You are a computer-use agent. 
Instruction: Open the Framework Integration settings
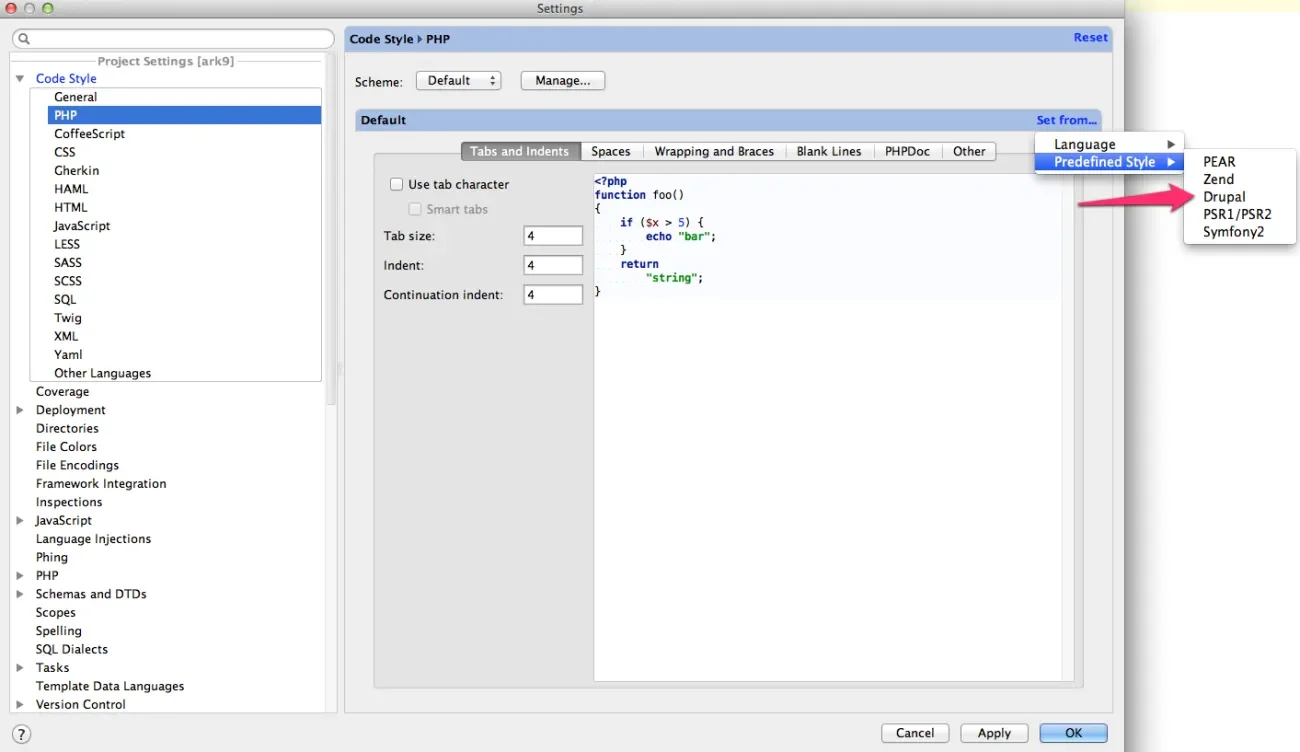[x=101, y=484]
